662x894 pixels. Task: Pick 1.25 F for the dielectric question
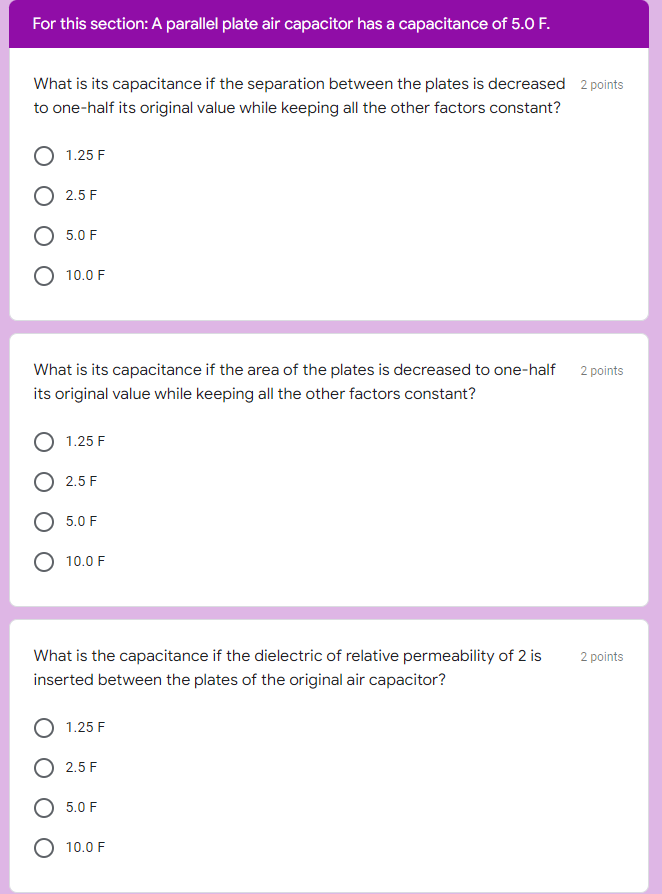(x=44, y=728)
